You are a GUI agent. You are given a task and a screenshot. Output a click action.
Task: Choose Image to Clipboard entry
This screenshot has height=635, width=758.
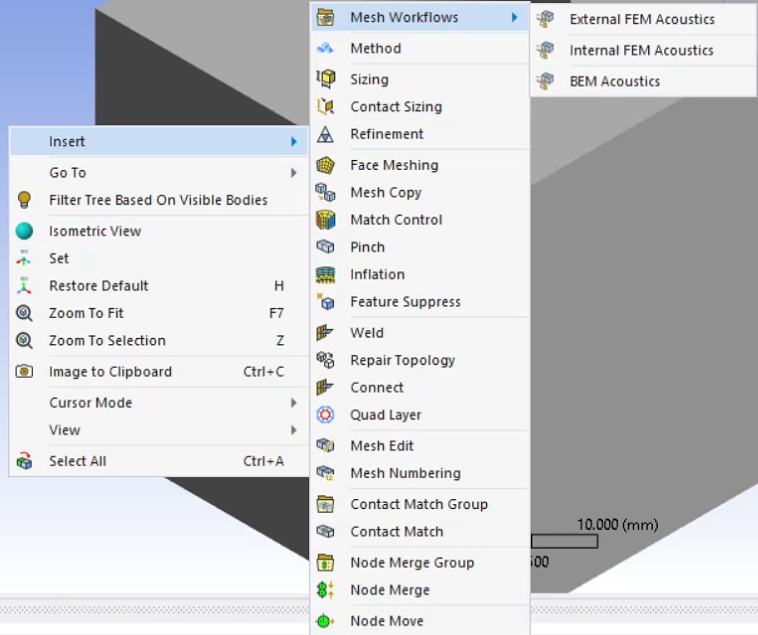point(159,372)
